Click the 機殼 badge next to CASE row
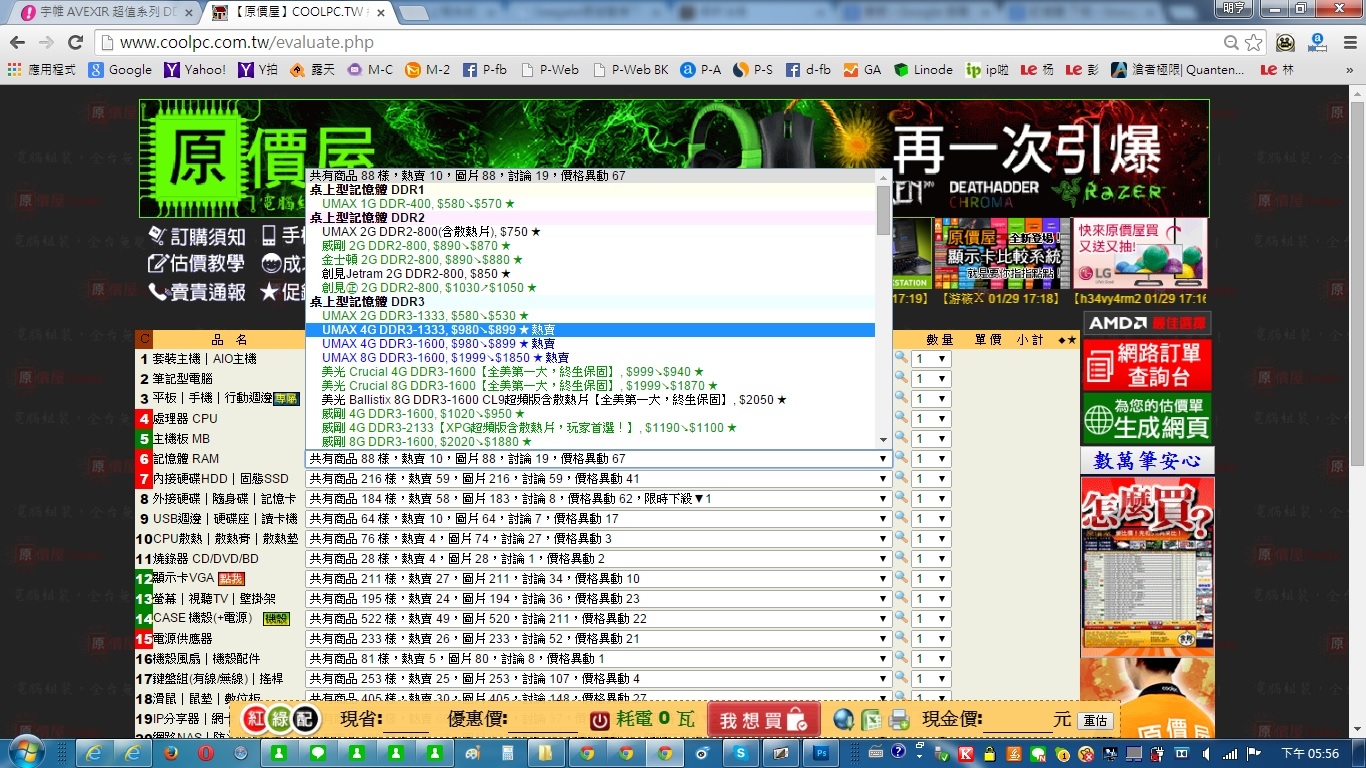The height and width of the screenshot is (768, 1366). click(x=276, y=619)
